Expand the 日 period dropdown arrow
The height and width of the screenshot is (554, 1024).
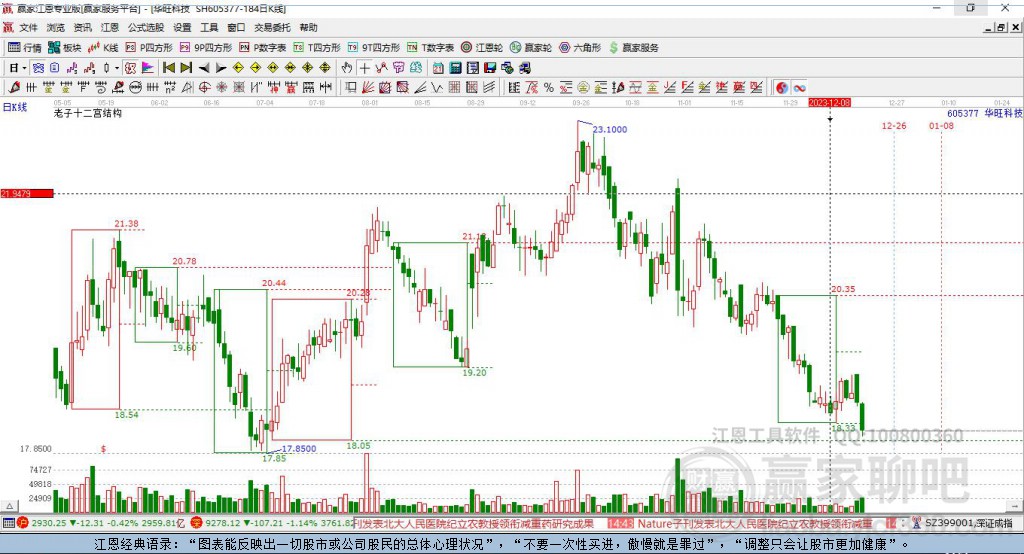click(x=24, y=68)
